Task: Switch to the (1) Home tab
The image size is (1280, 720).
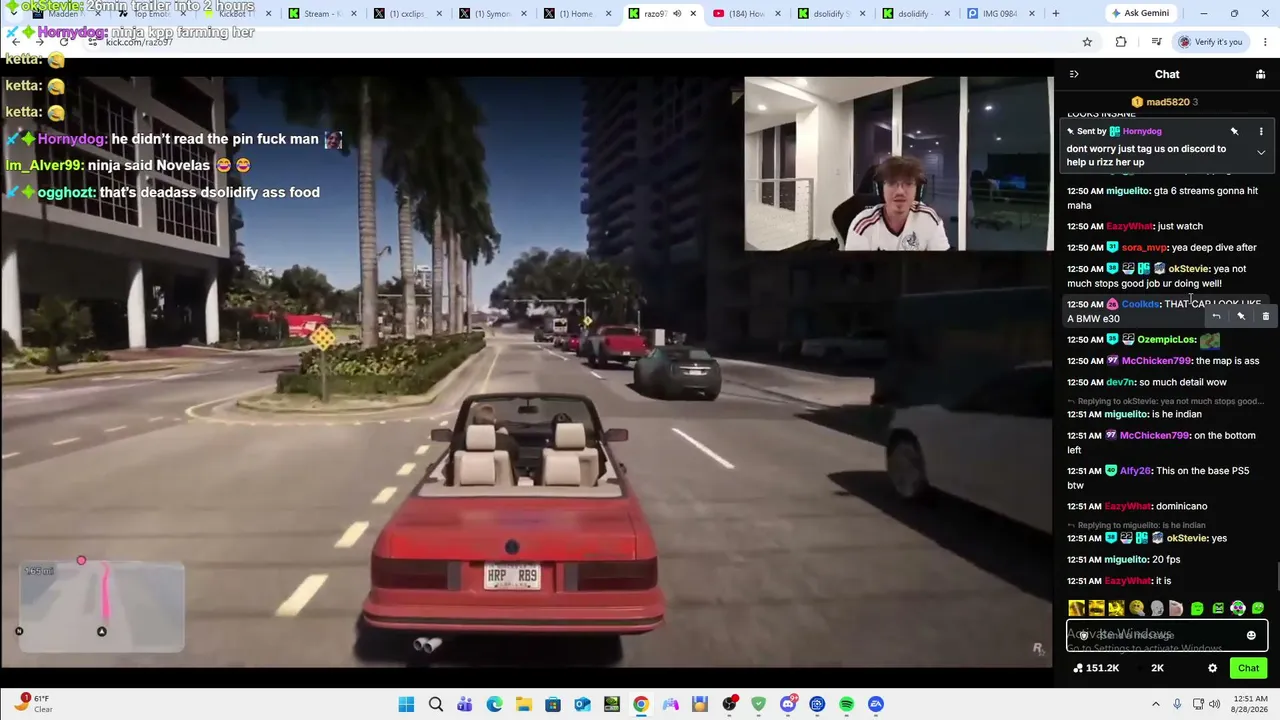Action: (x=577, y=14)
